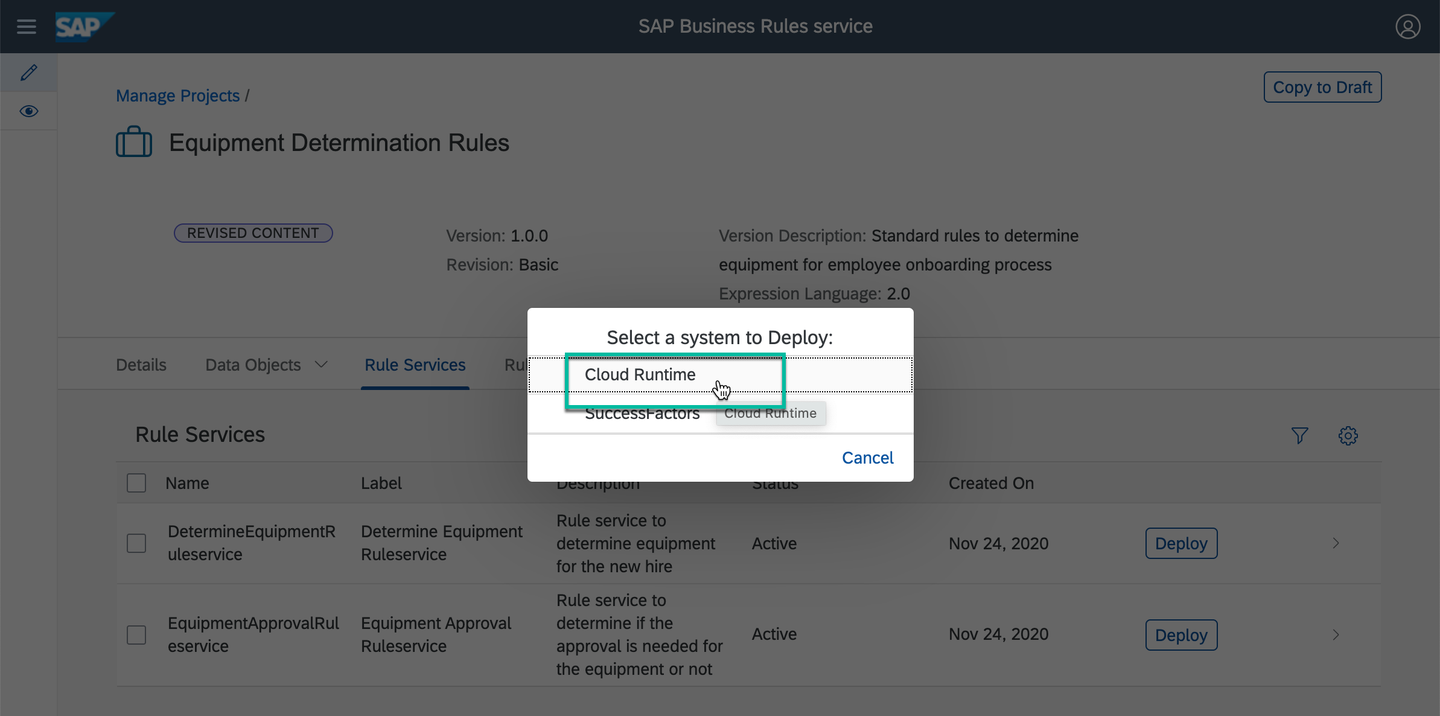The height and width of the screenshot is (716, 1440).
Task: Click Active status of DetermineEquipmentRuleservice
Action: pyautogui.click(x=774, y=543)
